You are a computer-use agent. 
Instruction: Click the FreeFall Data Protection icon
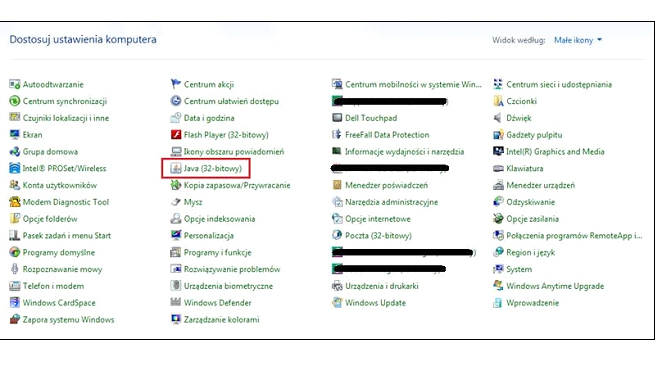click(x=337, y=135)
